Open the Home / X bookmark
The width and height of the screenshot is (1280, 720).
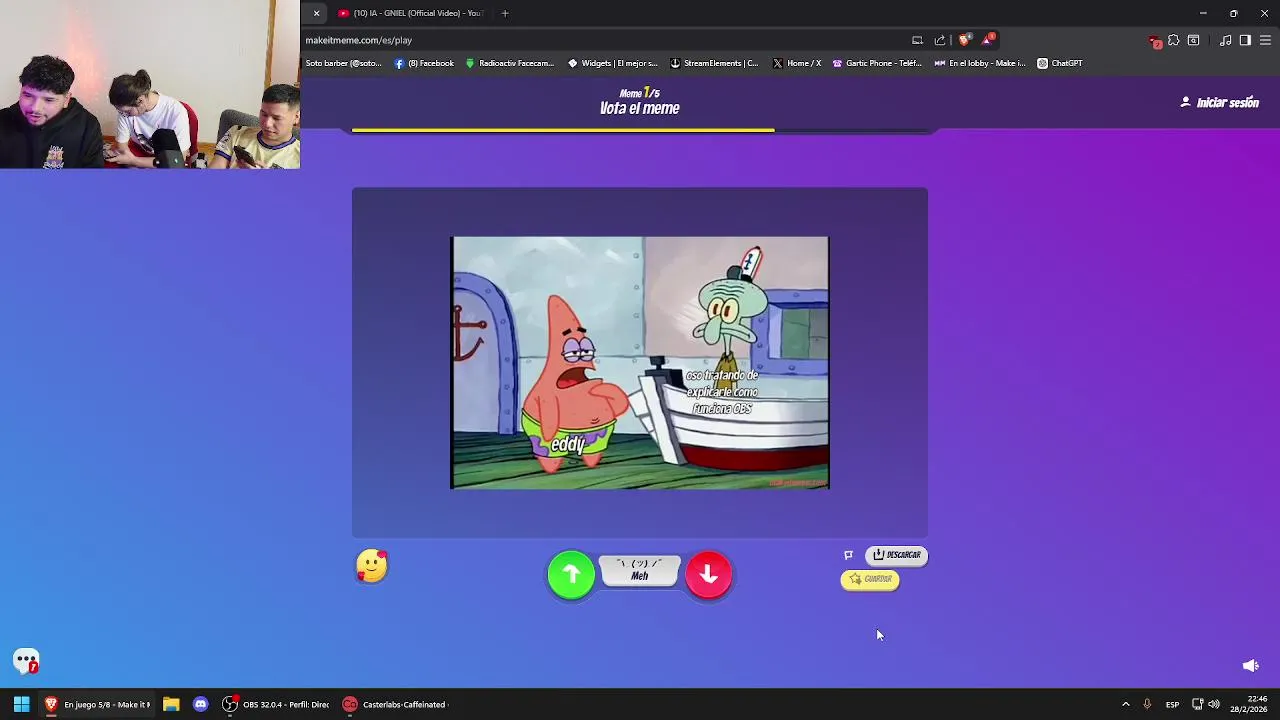point(797,63)
